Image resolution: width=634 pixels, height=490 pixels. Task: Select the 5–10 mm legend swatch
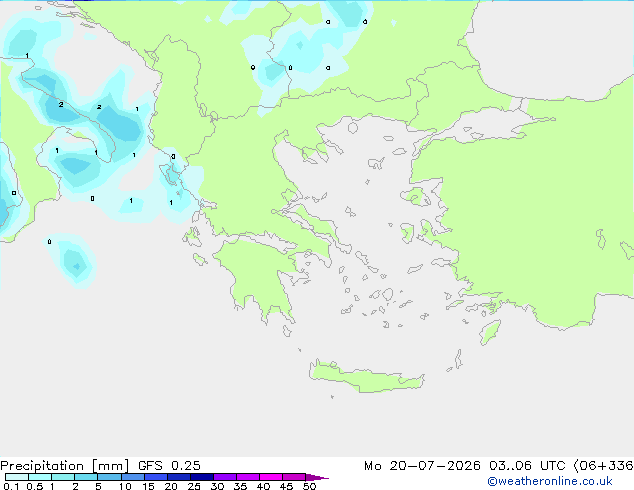109,477
